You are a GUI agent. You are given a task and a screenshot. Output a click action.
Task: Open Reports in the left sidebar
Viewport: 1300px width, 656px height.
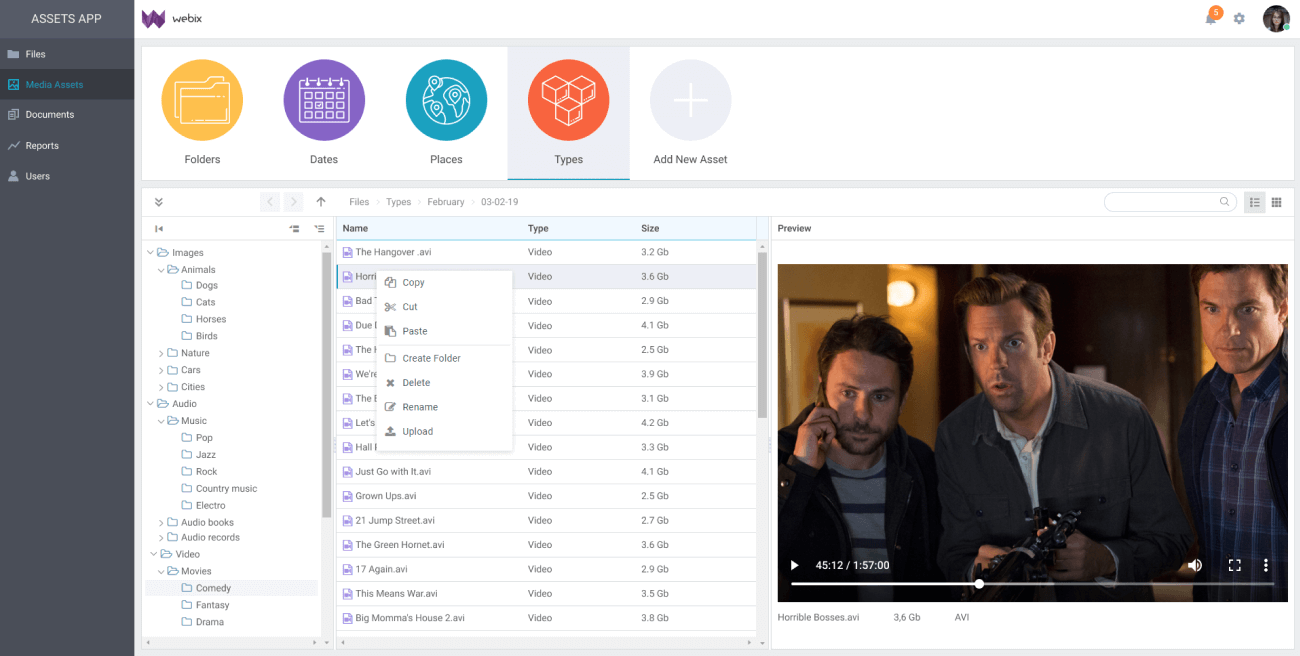67,145
